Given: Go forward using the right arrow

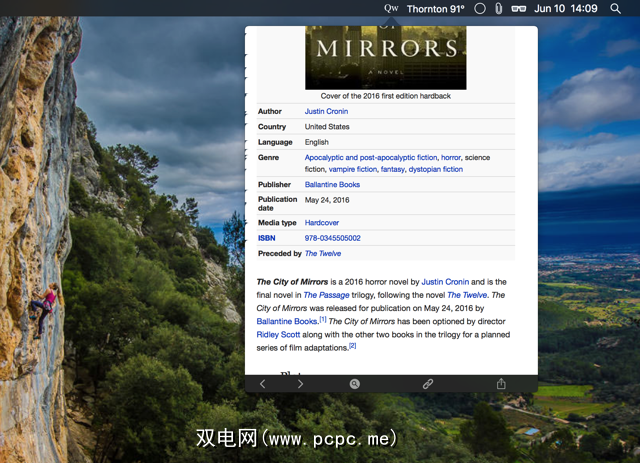Looking at the screenshot, I should click(300, 384).
